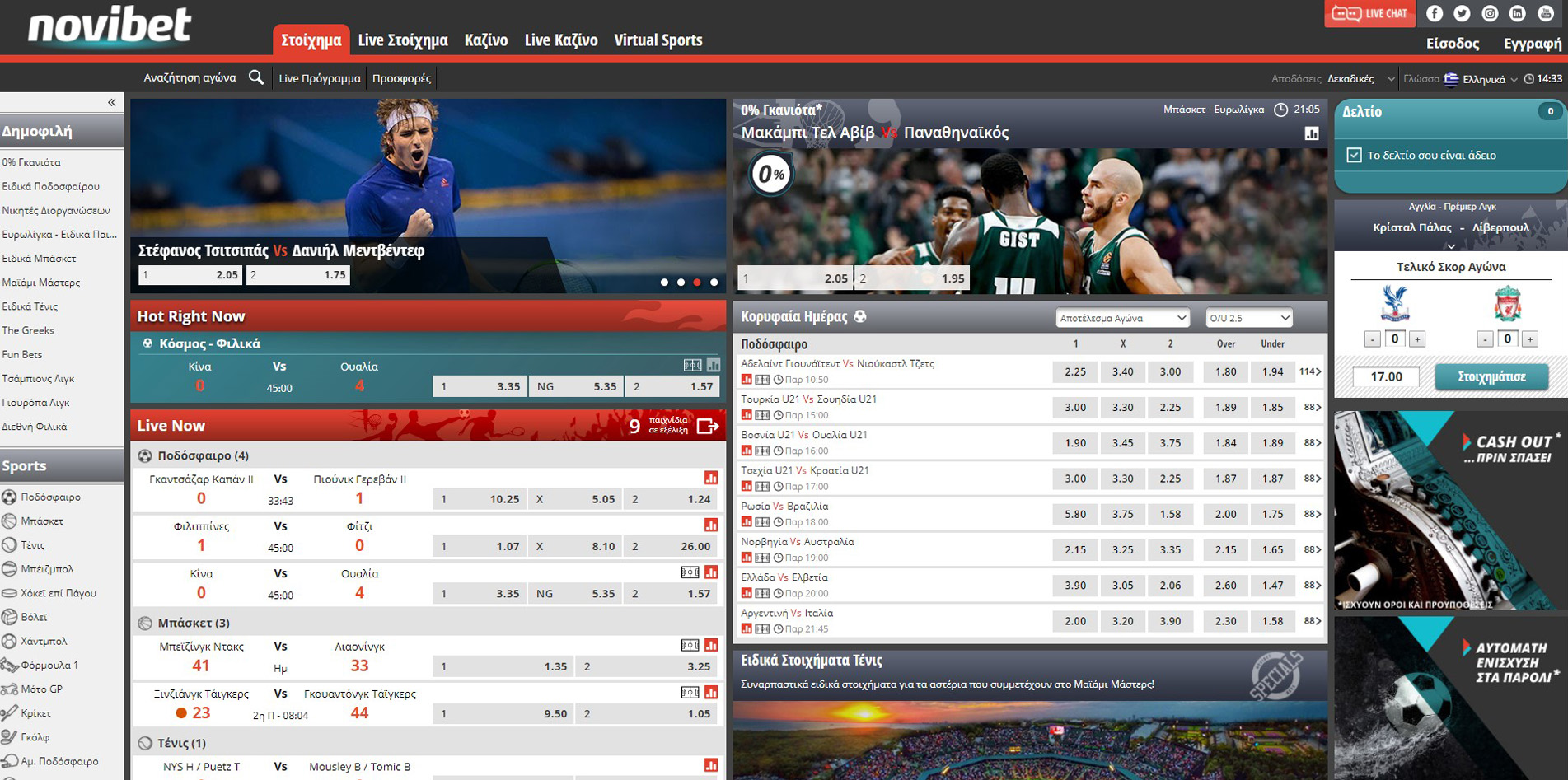Click the search magnifier icon
1568x780 pixels.
[256, 77]
